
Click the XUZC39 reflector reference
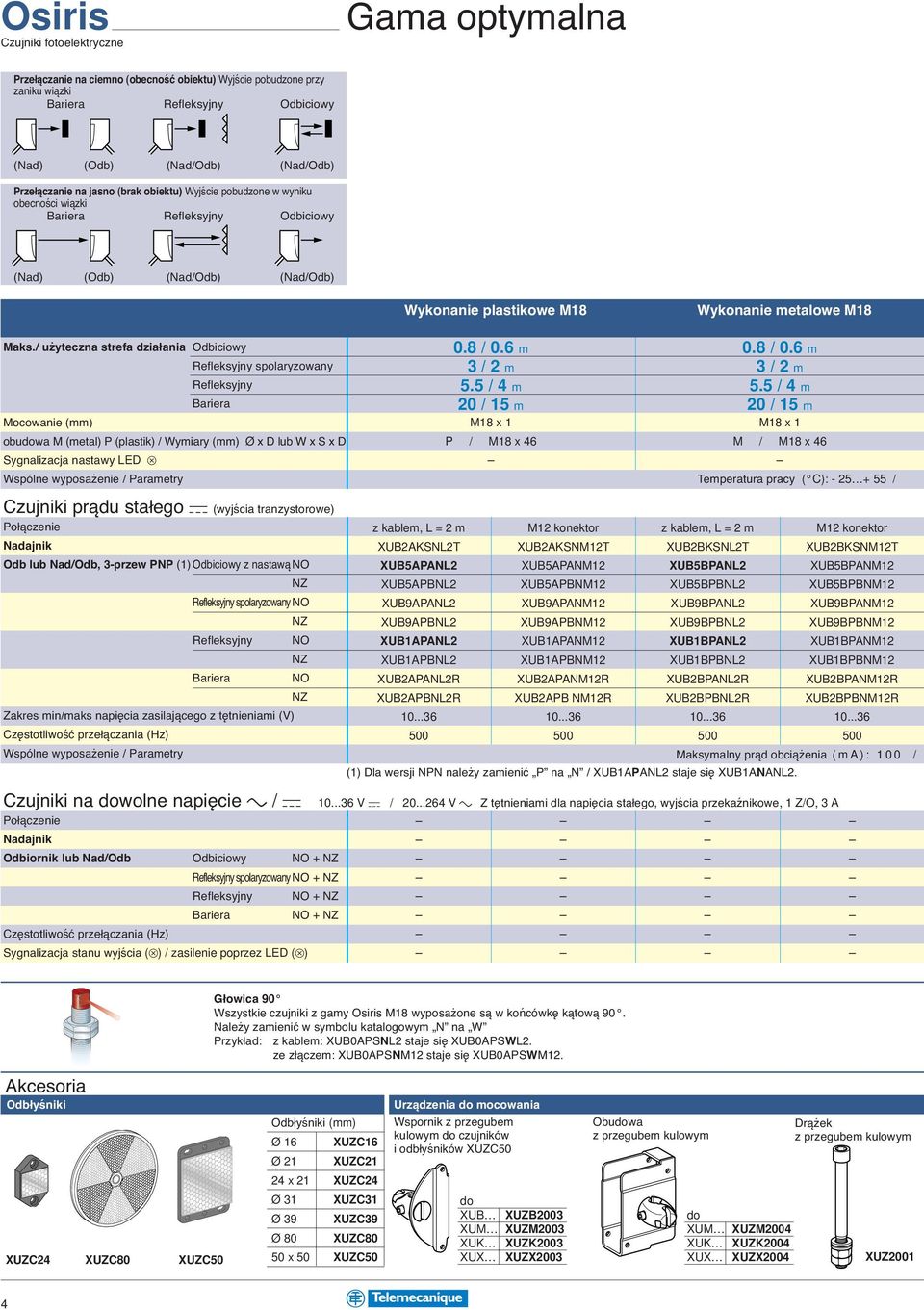355,1220
